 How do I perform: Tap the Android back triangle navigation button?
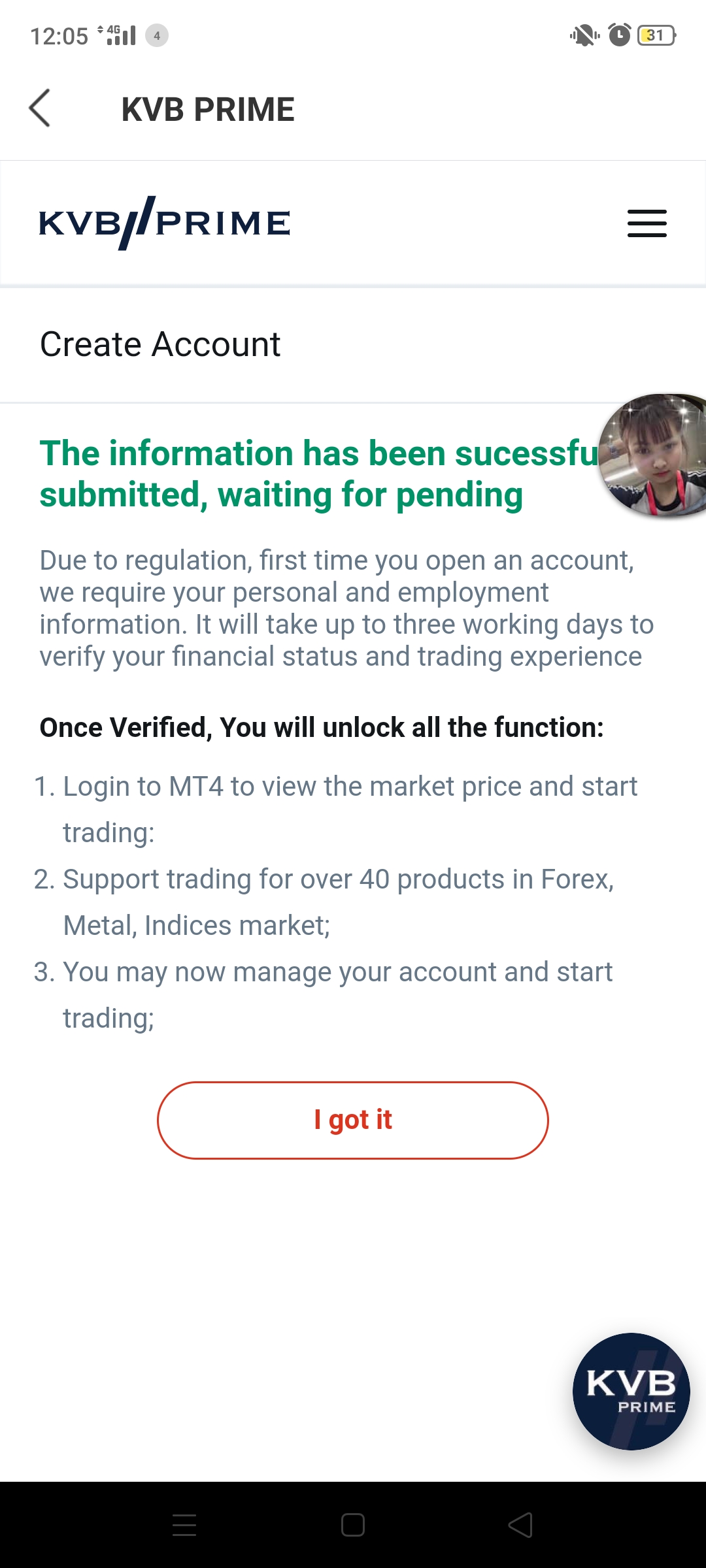point(521,1525)
